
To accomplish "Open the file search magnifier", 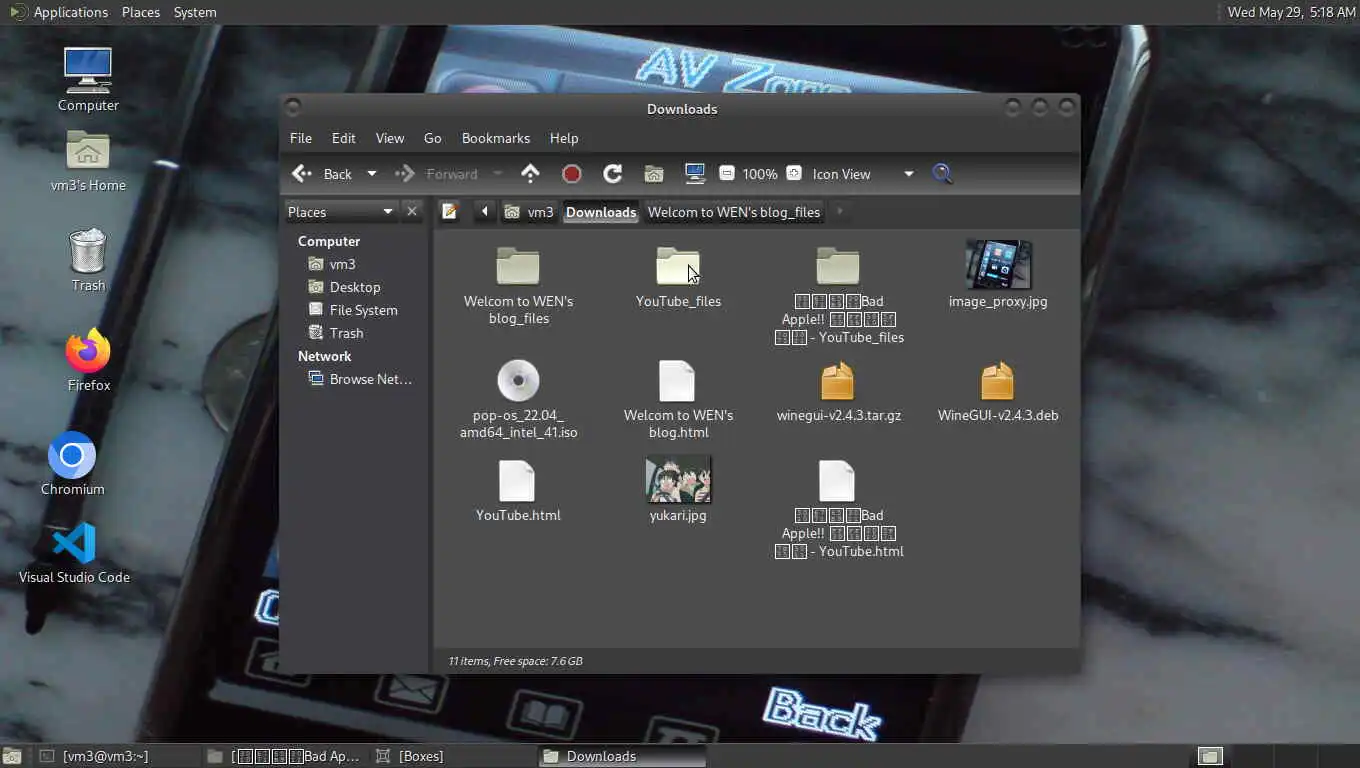I will pos(942,174).
